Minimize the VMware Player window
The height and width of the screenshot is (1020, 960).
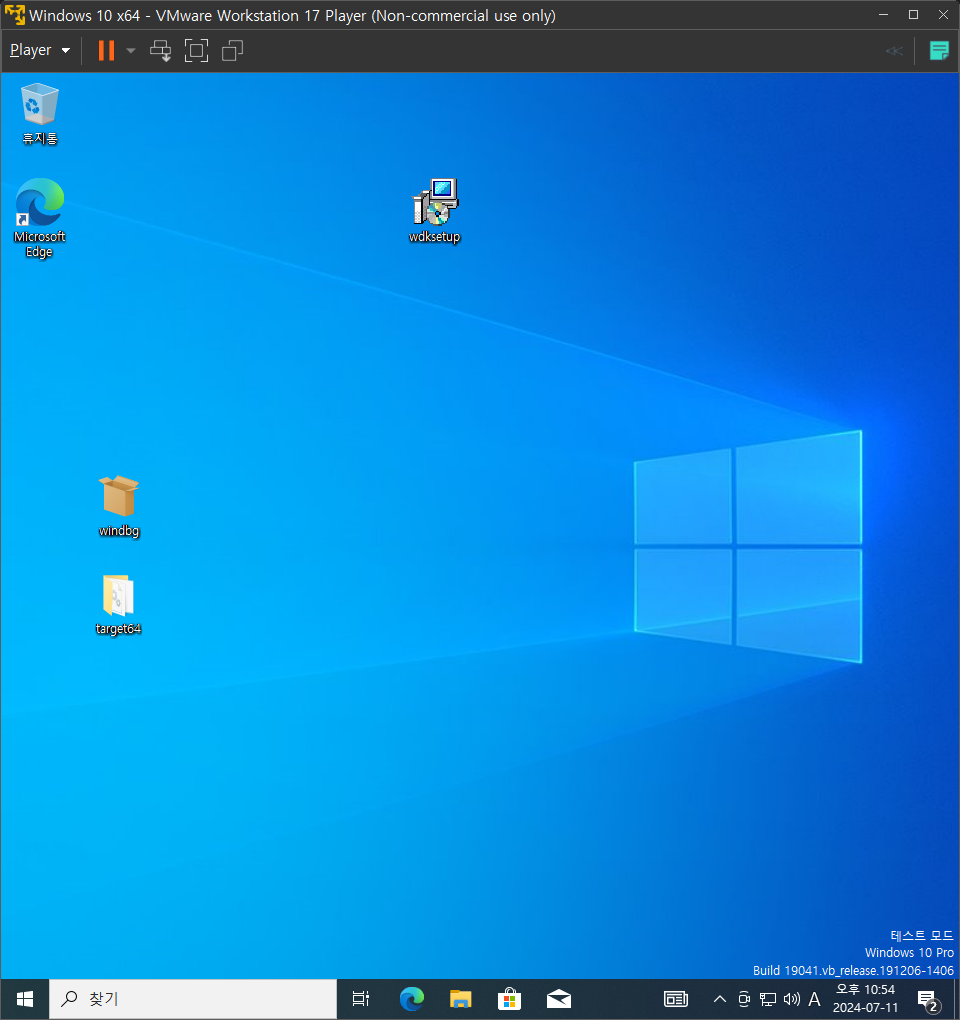[883, 14]
